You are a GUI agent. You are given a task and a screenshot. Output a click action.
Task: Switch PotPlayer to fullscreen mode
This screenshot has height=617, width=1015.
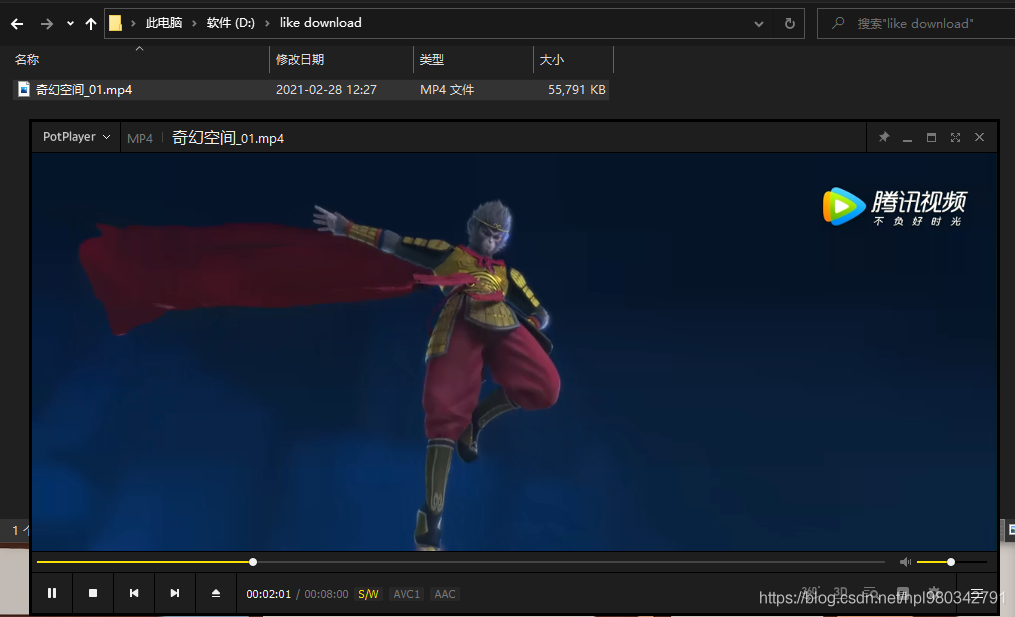(x=955, y=137)
